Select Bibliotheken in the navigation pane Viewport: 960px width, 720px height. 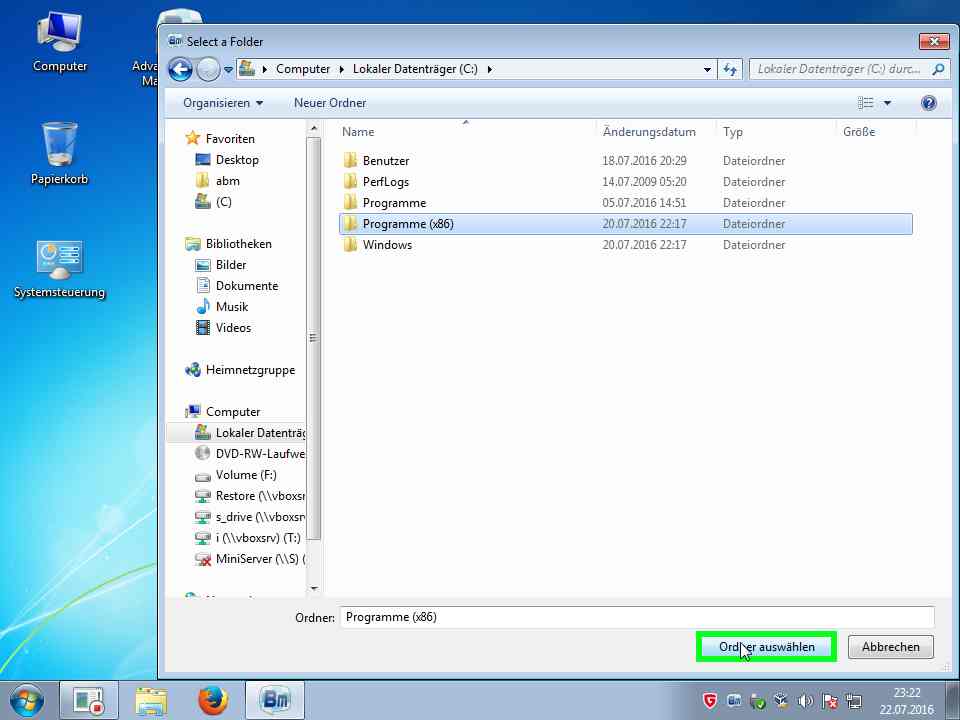(x=238, y=244)
